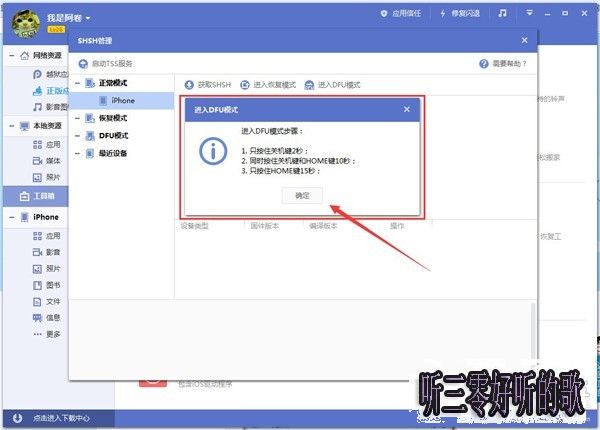Select the 恢复模式 tree label

(113, 118)
